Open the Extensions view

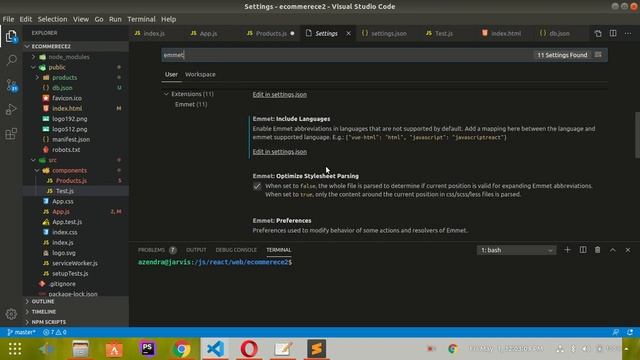pos(11,133)
